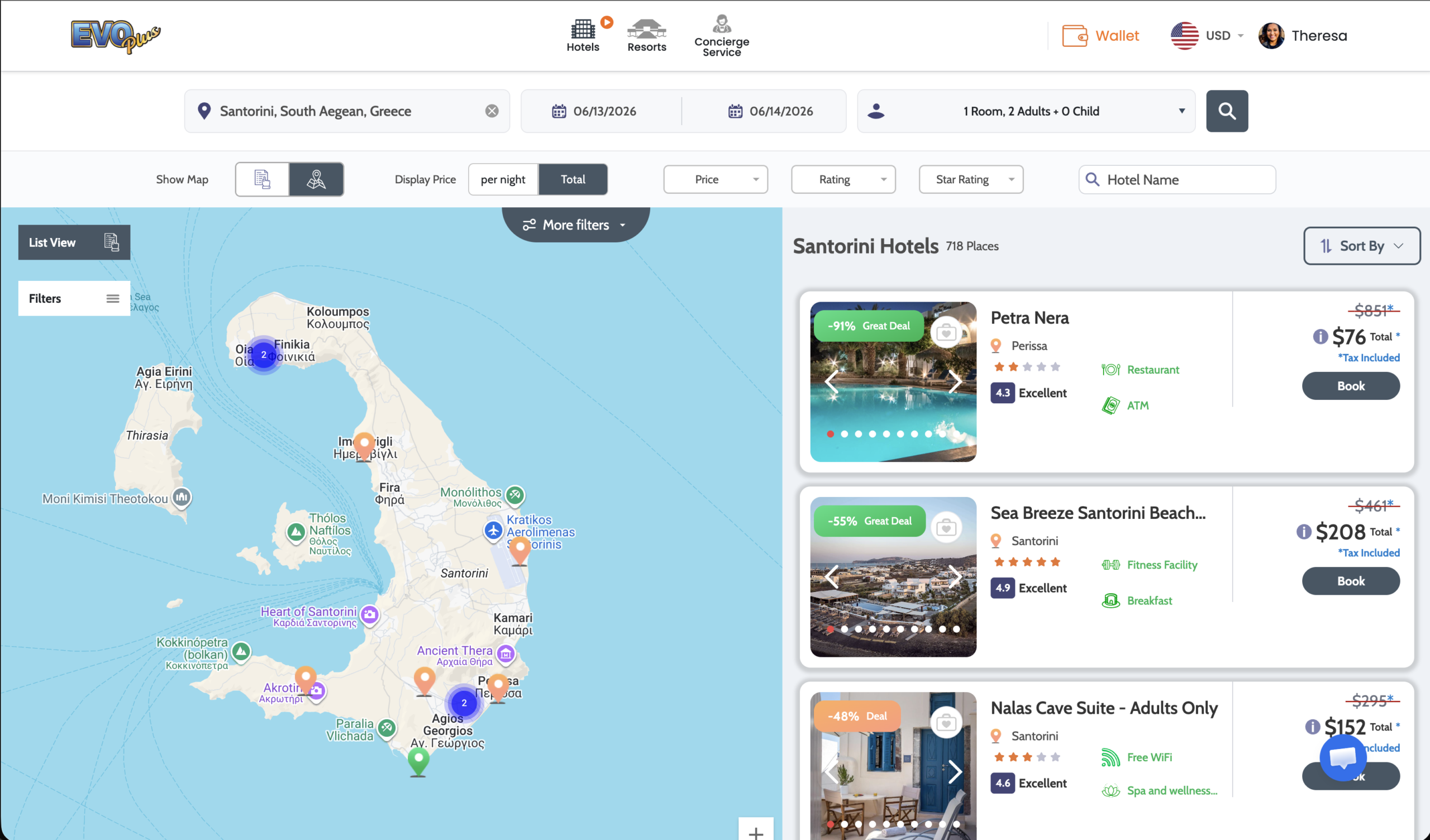Save Sea Breeze Santorini to favorites
The height and width of the screenshot is (840, 1430).
[x=946, y=528]
